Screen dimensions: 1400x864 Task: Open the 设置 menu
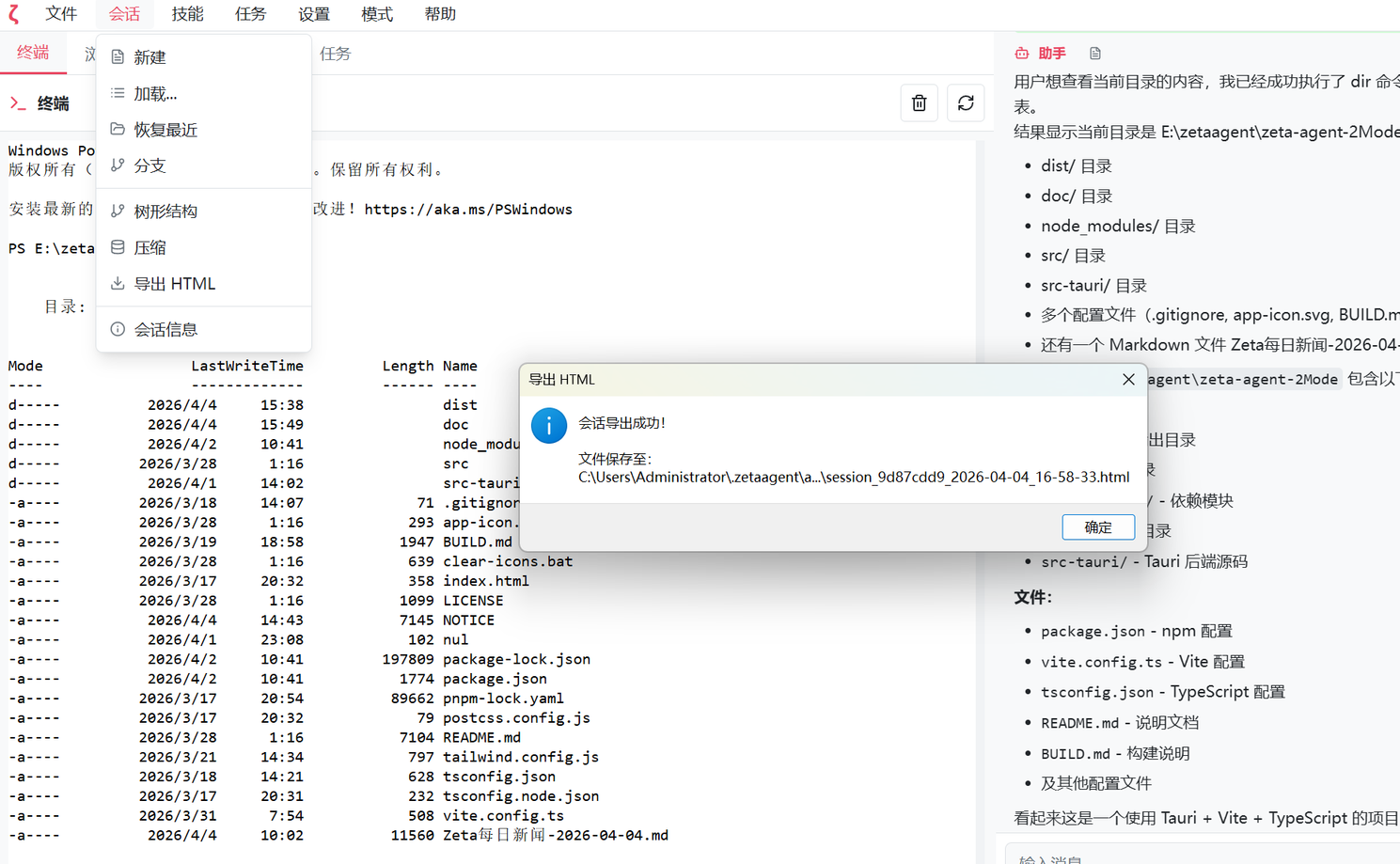coord(313,13)
